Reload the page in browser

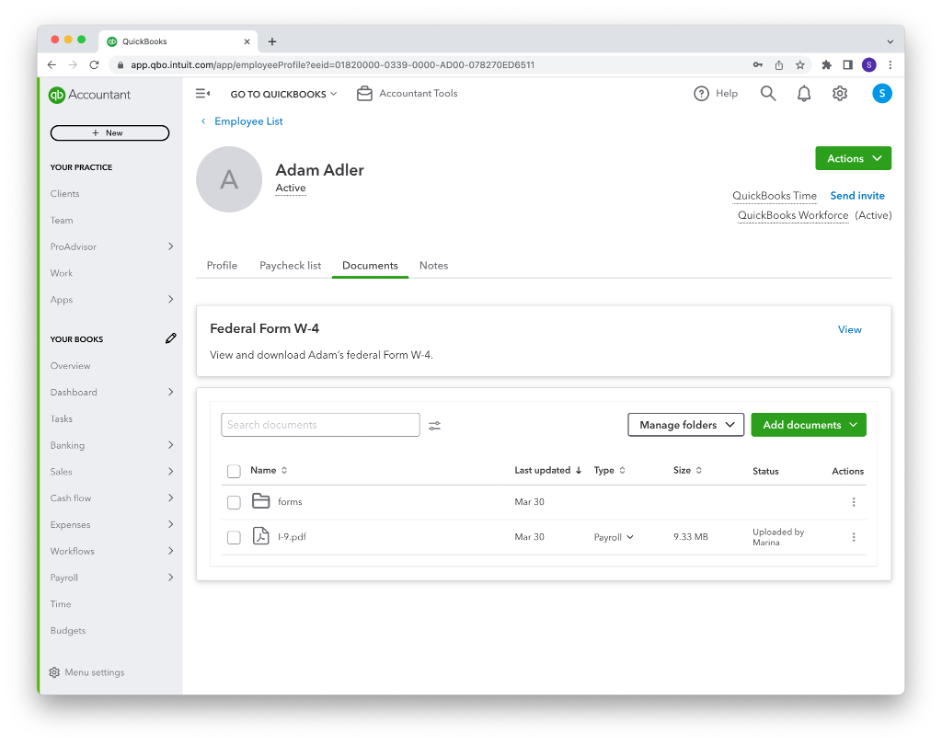pos(94,65)
